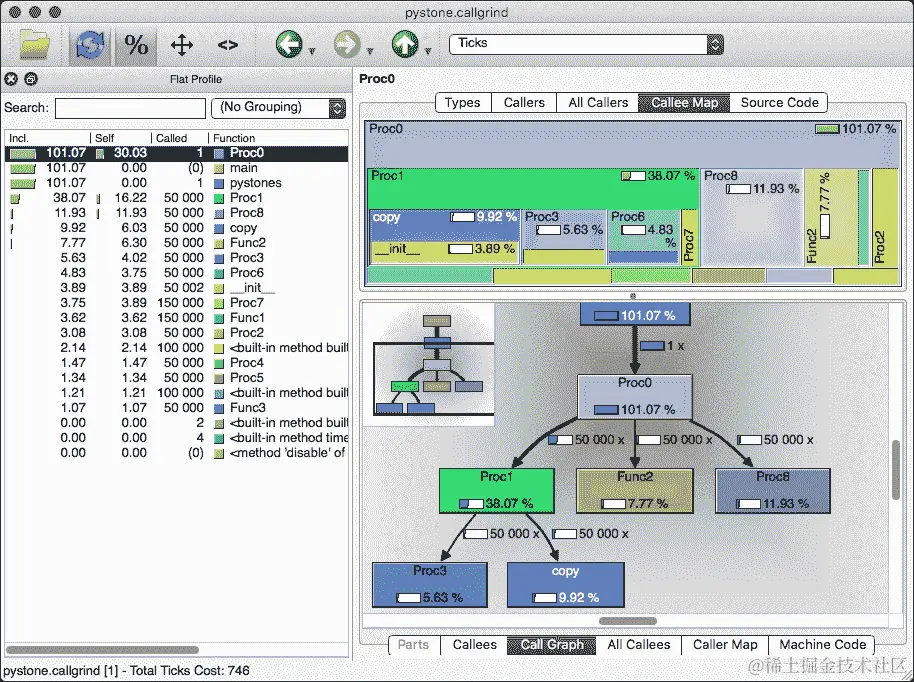Sort by the Self column header

pyautogui.click(x=121, y=138)
